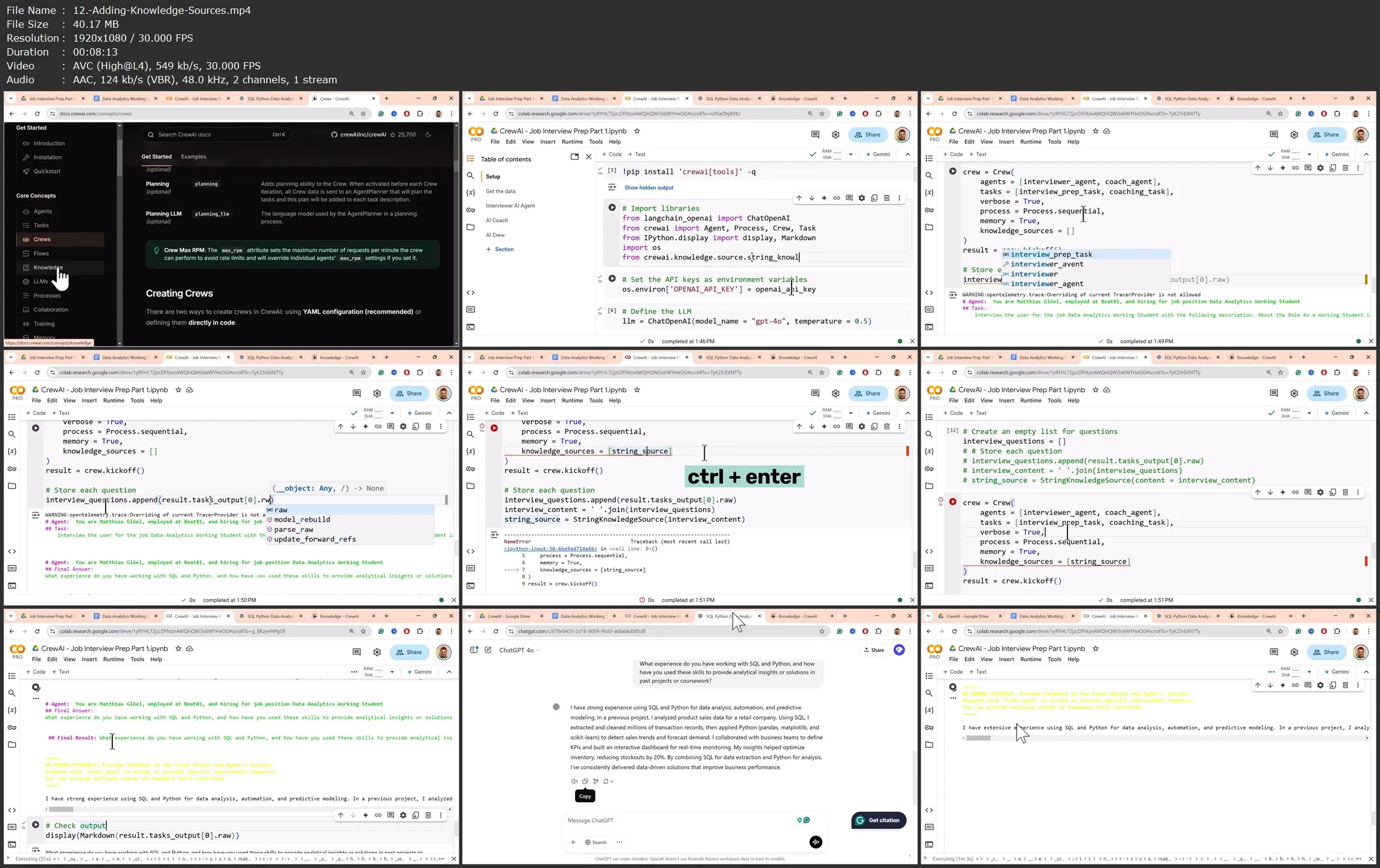Open Secrets key icon in Table of contents frame
This screenshot has width=1380, height=868.
[x=471, y=210]
